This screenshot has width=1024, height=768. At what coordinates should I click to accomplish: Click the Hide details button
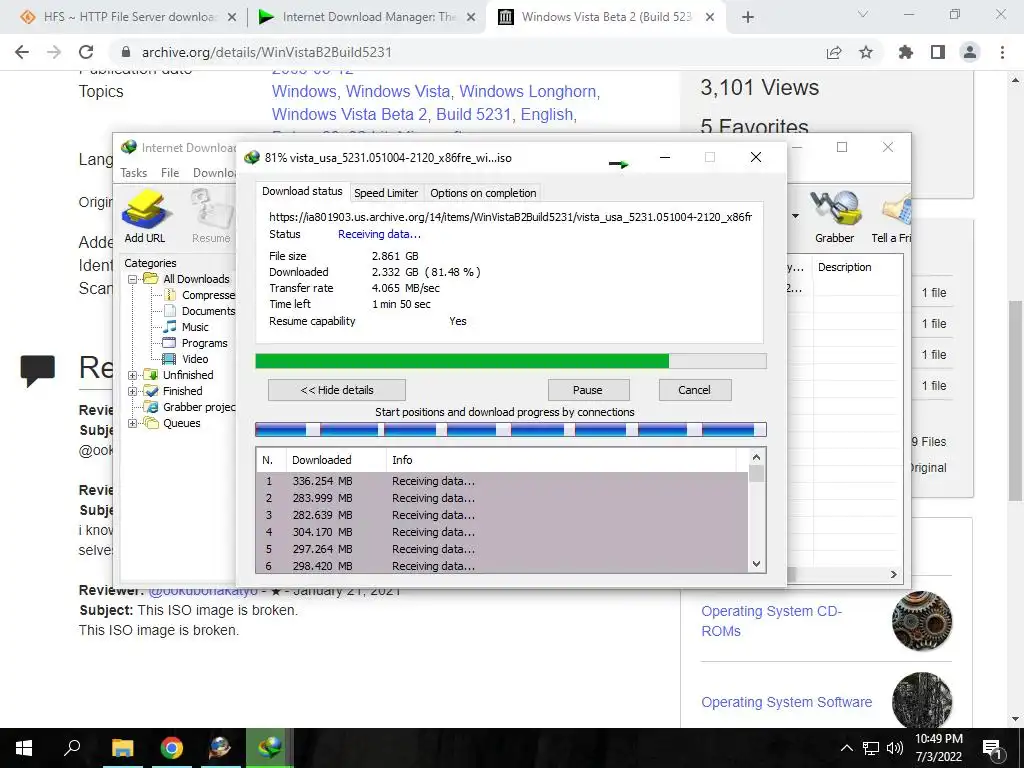(x=337, y=390)
